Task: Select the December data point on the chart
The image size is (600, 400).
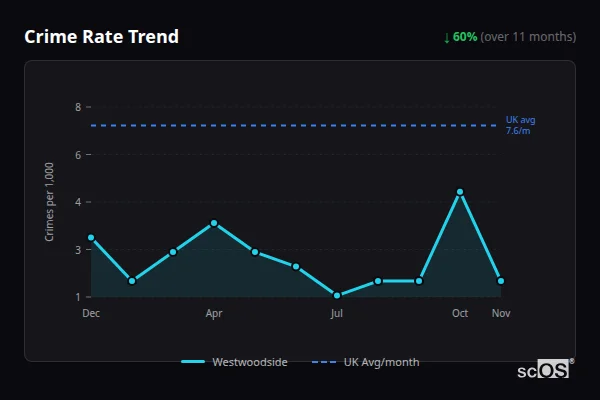Action: pyautogui.click(x=91, y=238)
